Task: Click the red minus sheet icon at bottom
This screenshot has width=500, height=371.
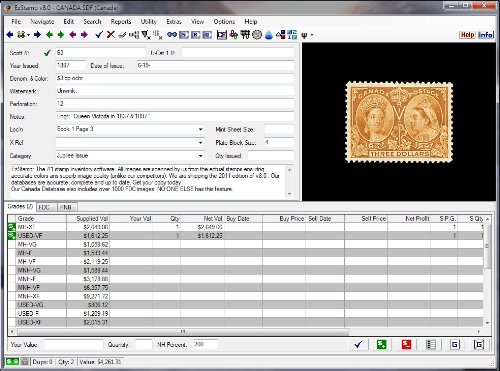Action: 406,344
